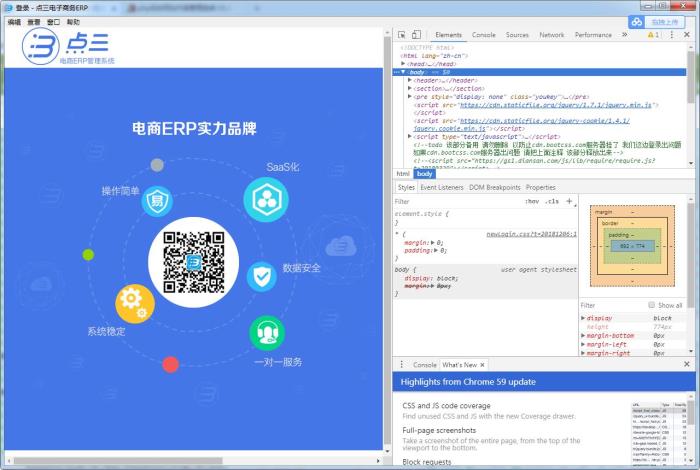
Task: Click the box model content size box
Action: (x=633, y=246)
